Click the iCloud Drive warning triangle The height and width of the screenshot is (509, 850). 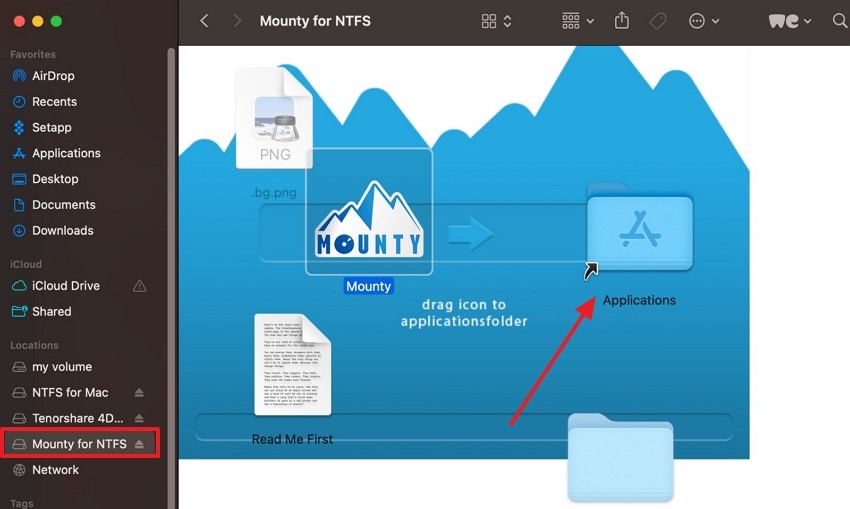pyautogui.click(x=139, y=286)
